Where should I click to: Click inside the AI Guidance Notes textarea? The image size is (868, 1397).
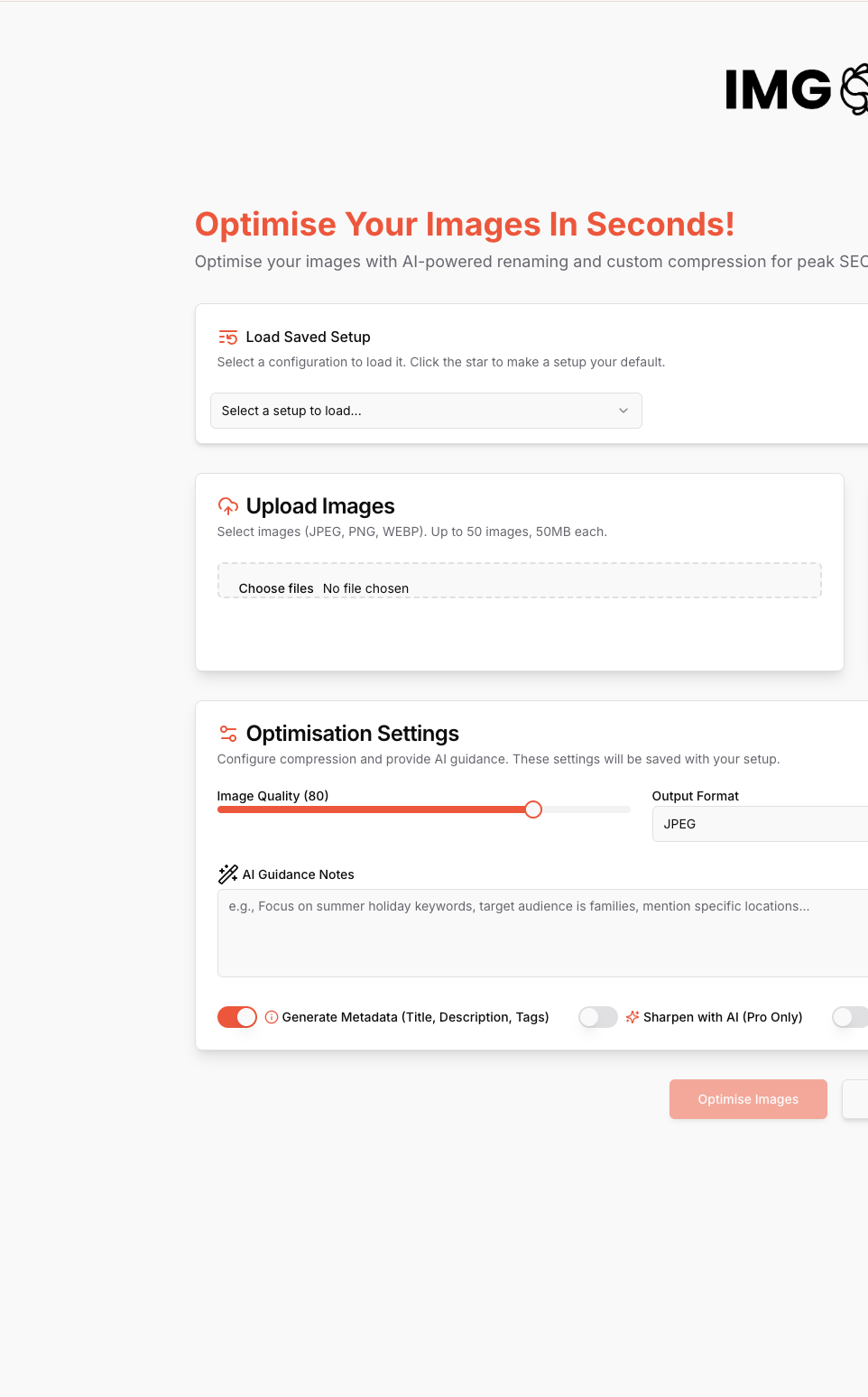click(541, 932)
